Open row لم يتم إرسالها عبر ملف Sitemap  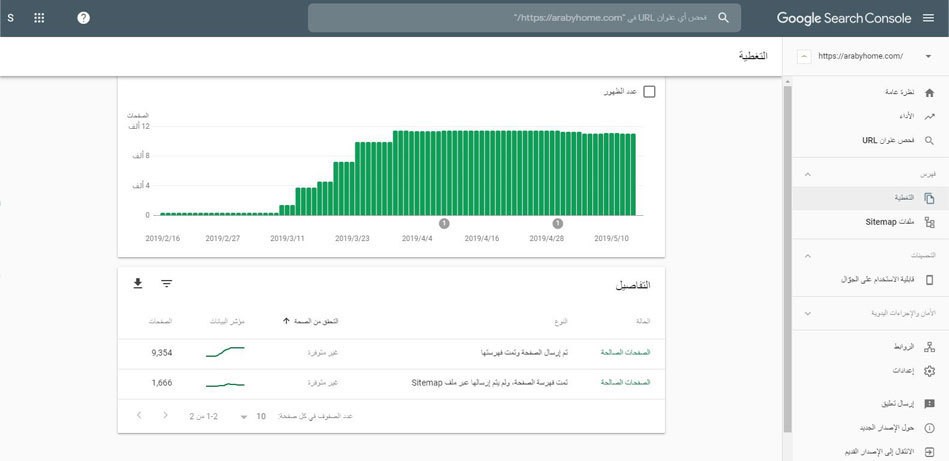tap(391, 383)
